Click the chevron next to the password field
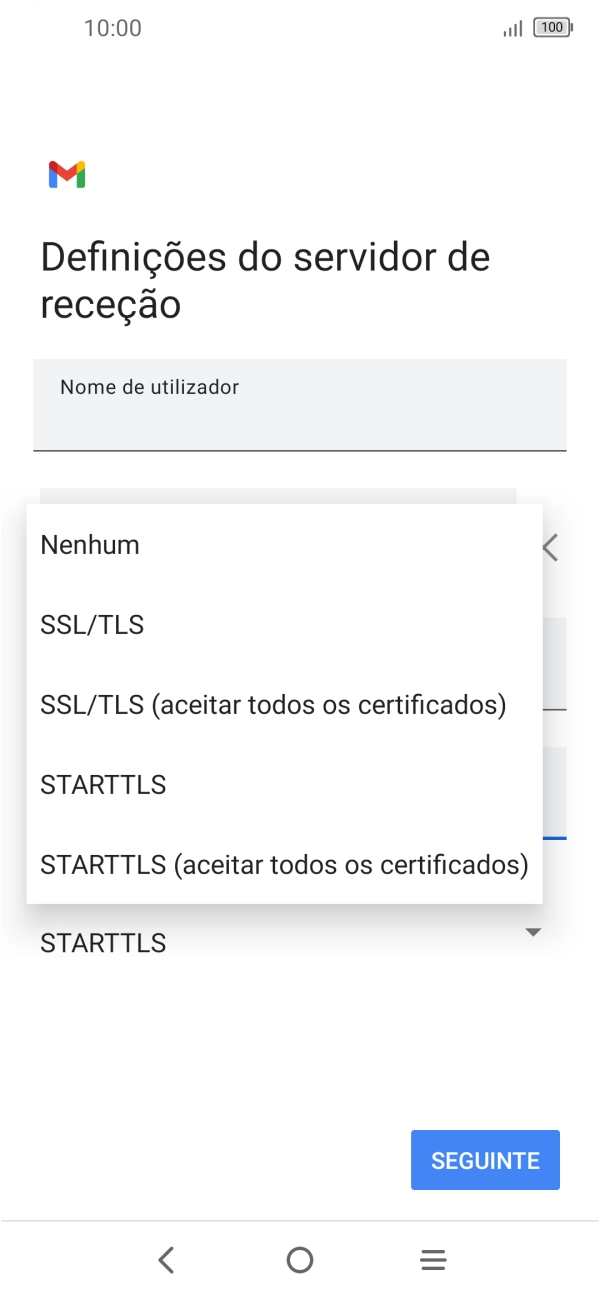The image size is (600, 1300). [x=549, y=548]
